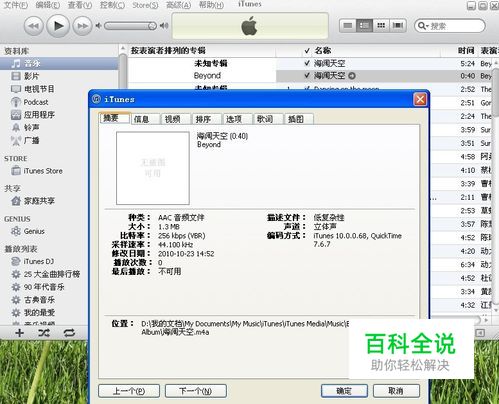The height and width of the screenshot is (404, 499).
Task: Click the empty album artwork box
Action: point(153,168)
